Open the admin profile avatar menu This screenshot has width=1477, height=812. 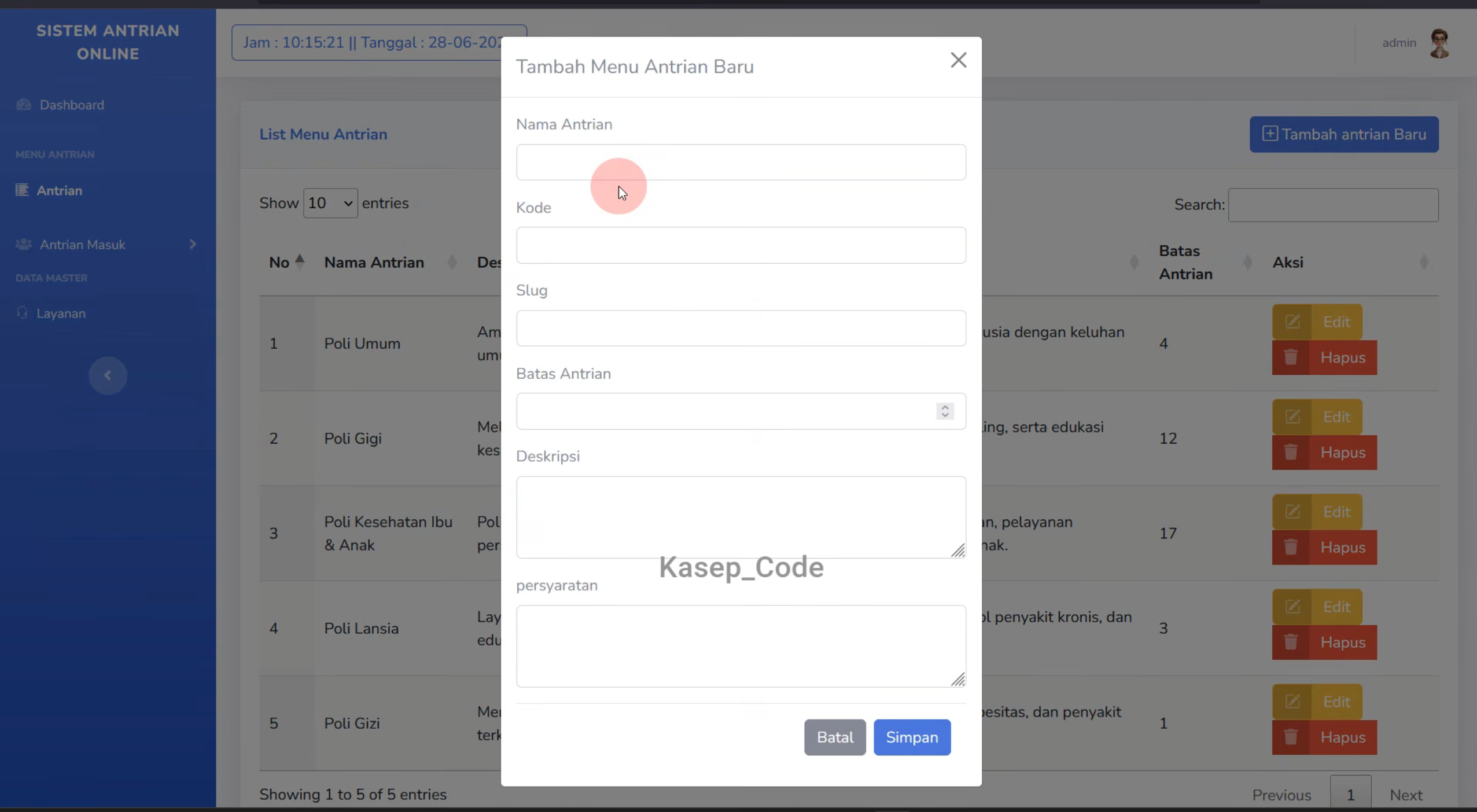click(x=1439, y=43)
